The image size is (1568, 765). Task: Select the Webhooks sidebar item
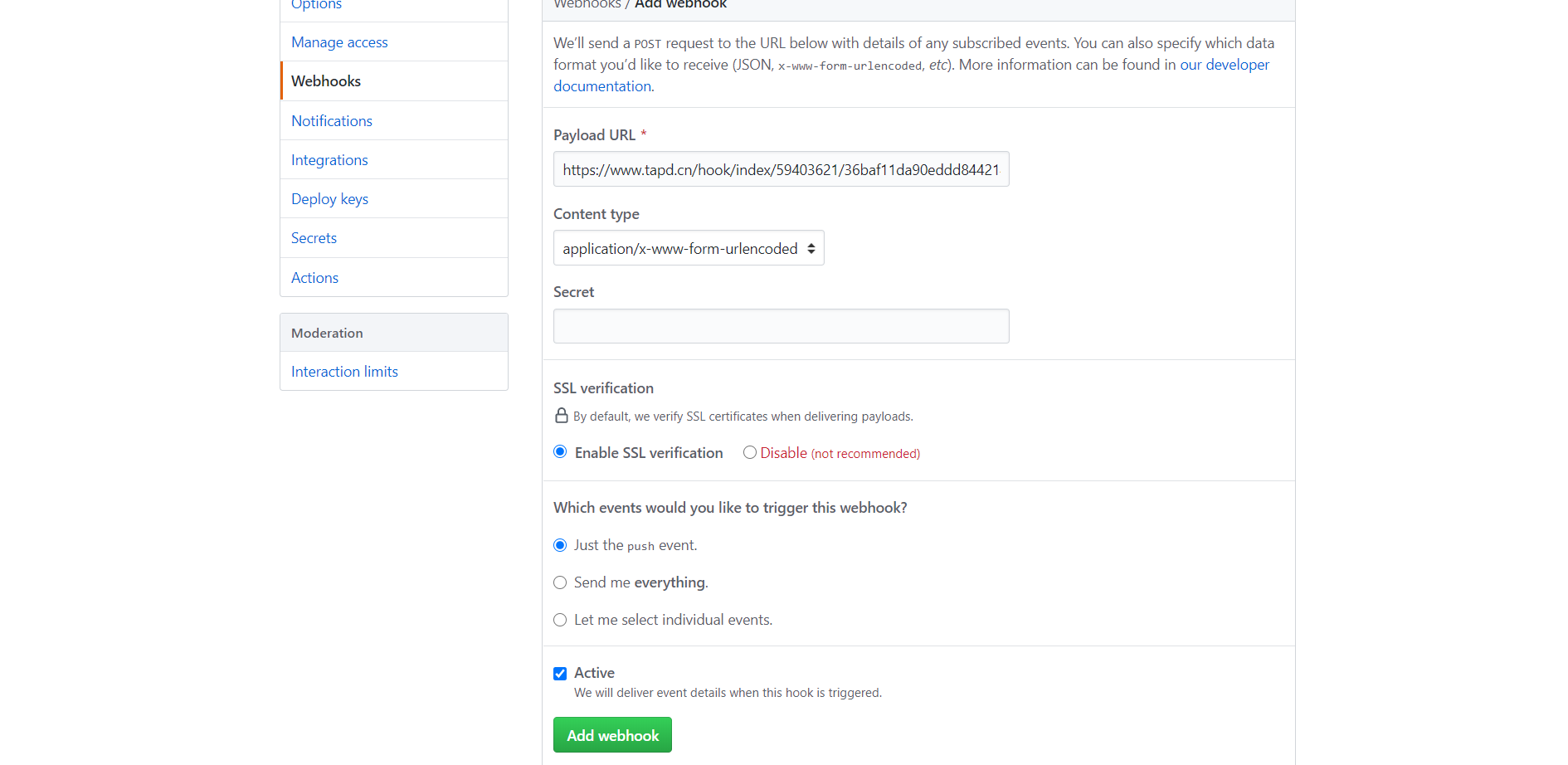coord(325,80)
